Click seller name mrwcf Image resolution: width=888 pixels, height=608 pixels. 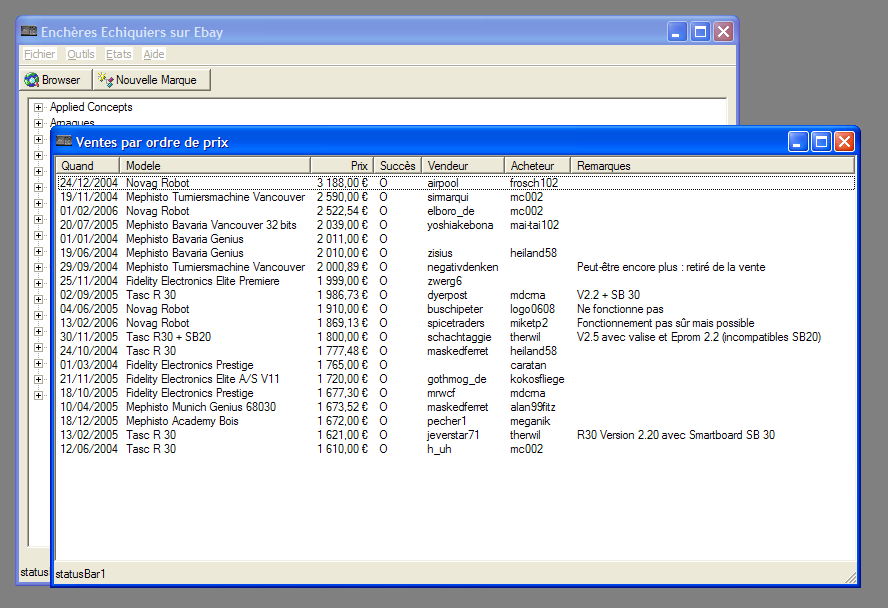tap(441, 393)
